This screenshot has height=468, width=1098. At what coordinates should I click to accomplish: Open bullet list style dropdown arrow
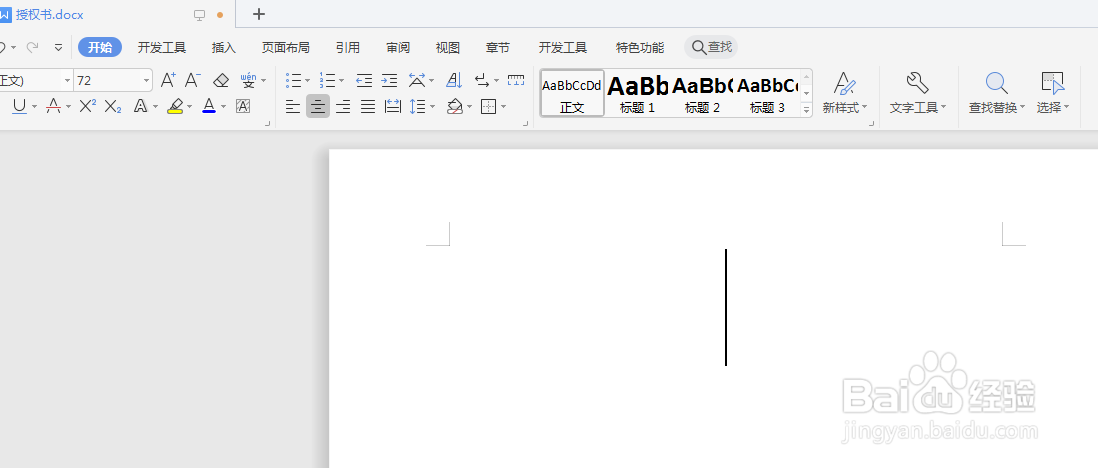[x=307, y=81]
